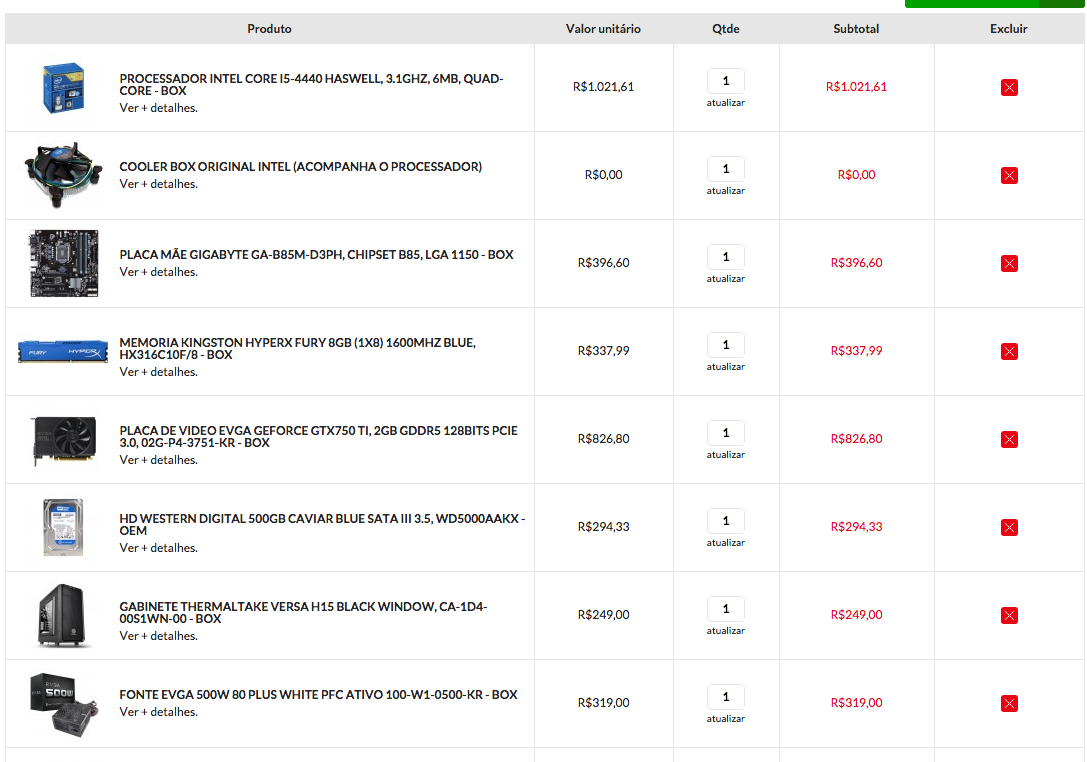
Task: Open the EVGA GTX750 Ti video card image
Action: pyautogui.click(x=64, y=440)
